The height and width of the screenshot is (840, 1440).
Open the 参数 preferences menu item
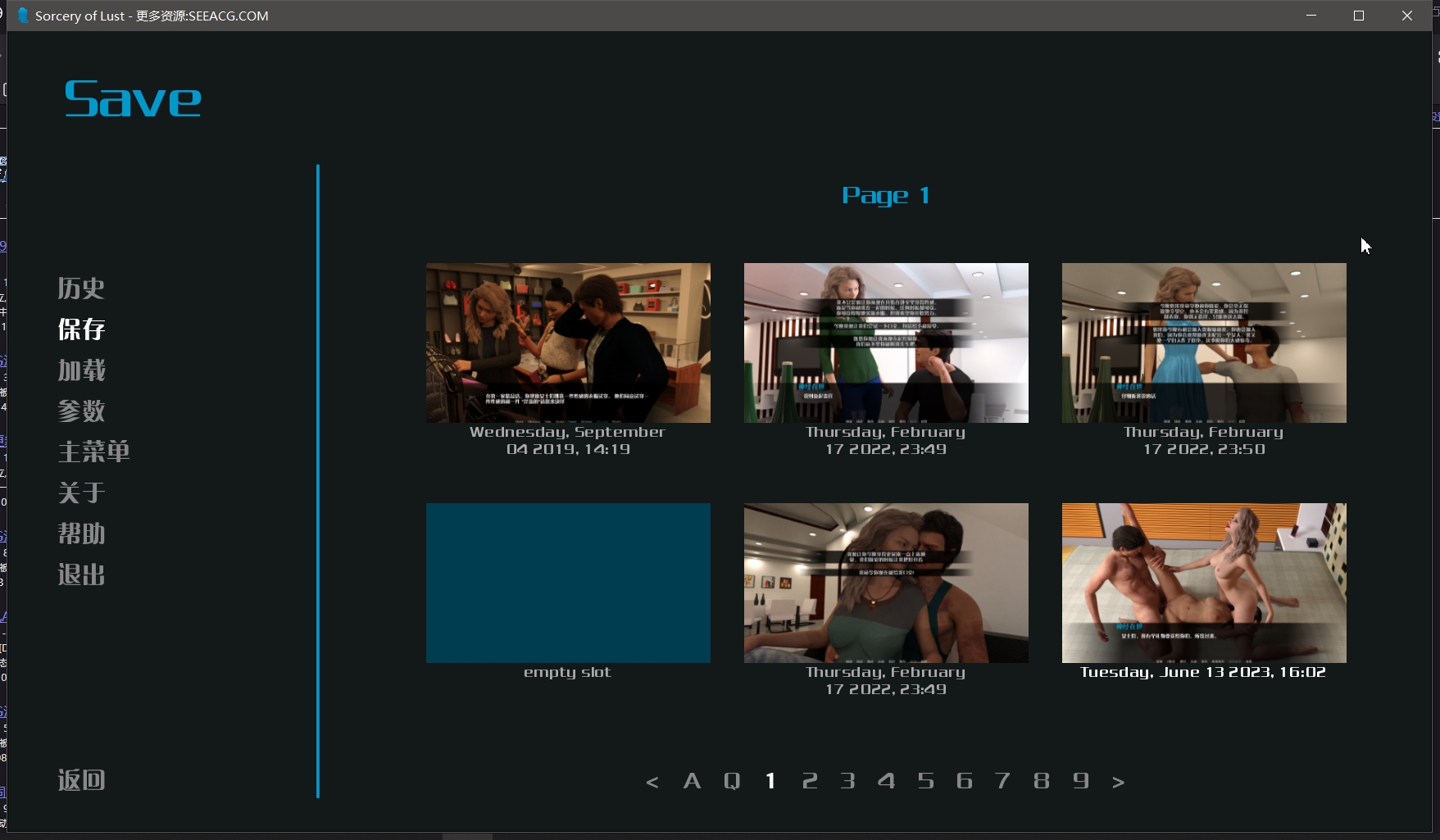click(x=81, y=411)
